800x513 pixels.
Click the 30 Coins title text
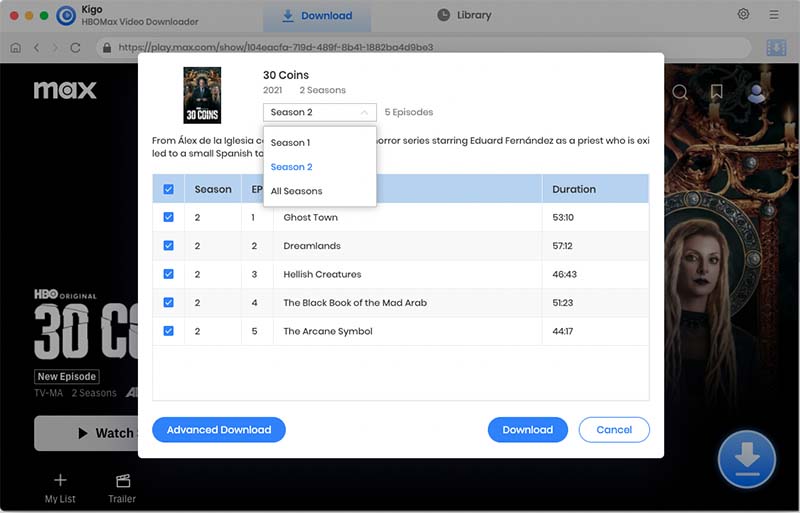click(x=286, y=75)
